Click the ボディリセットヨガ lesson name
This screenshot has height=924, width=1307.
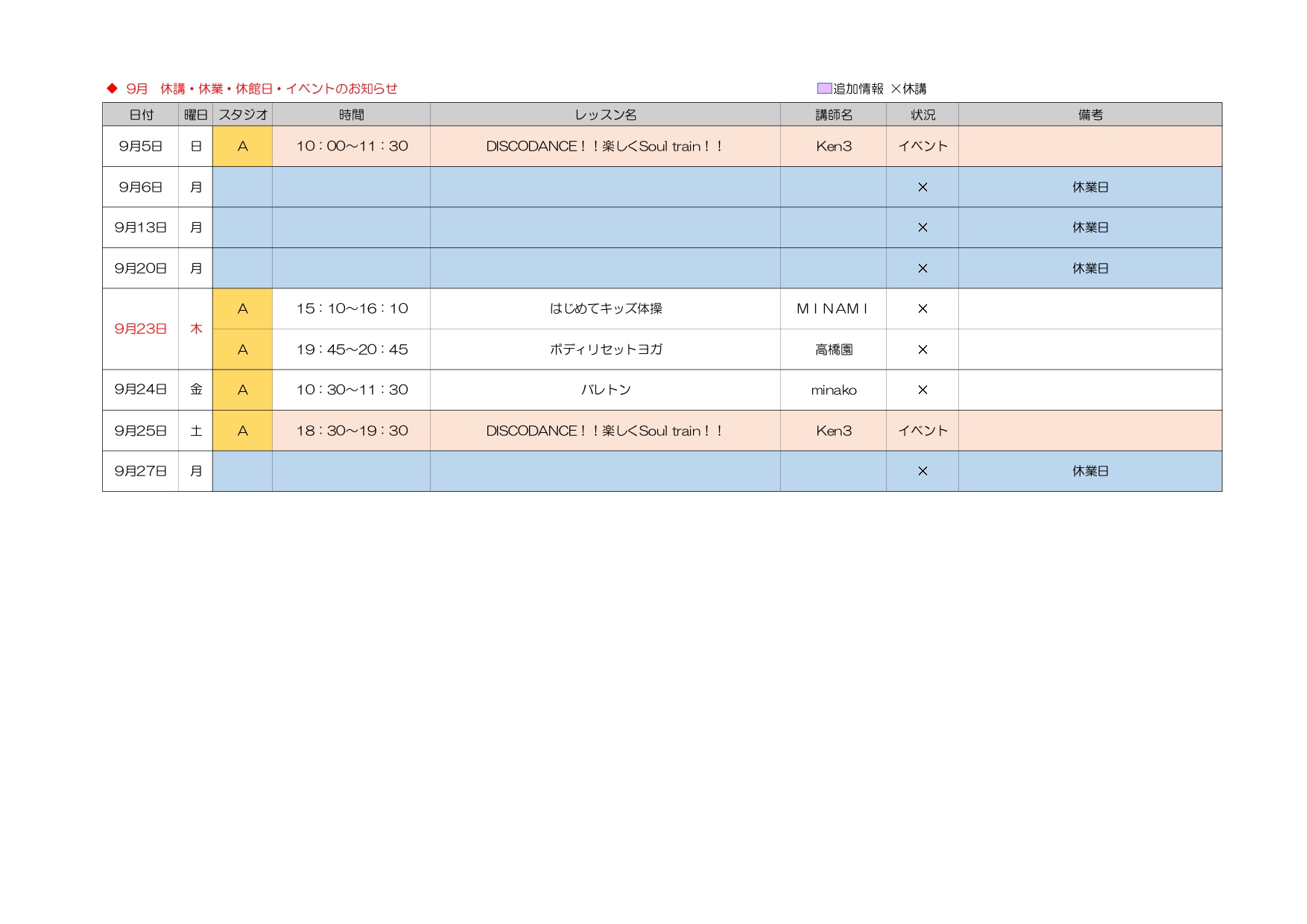point(606,349)
